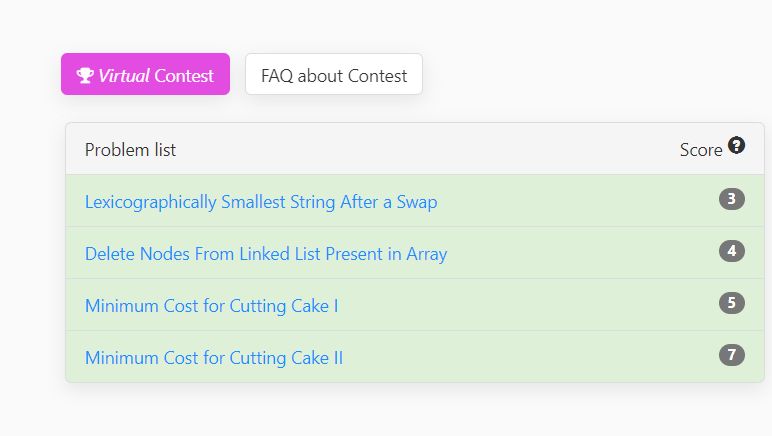Click the score badge showing 4

click(x=732, y=251)
